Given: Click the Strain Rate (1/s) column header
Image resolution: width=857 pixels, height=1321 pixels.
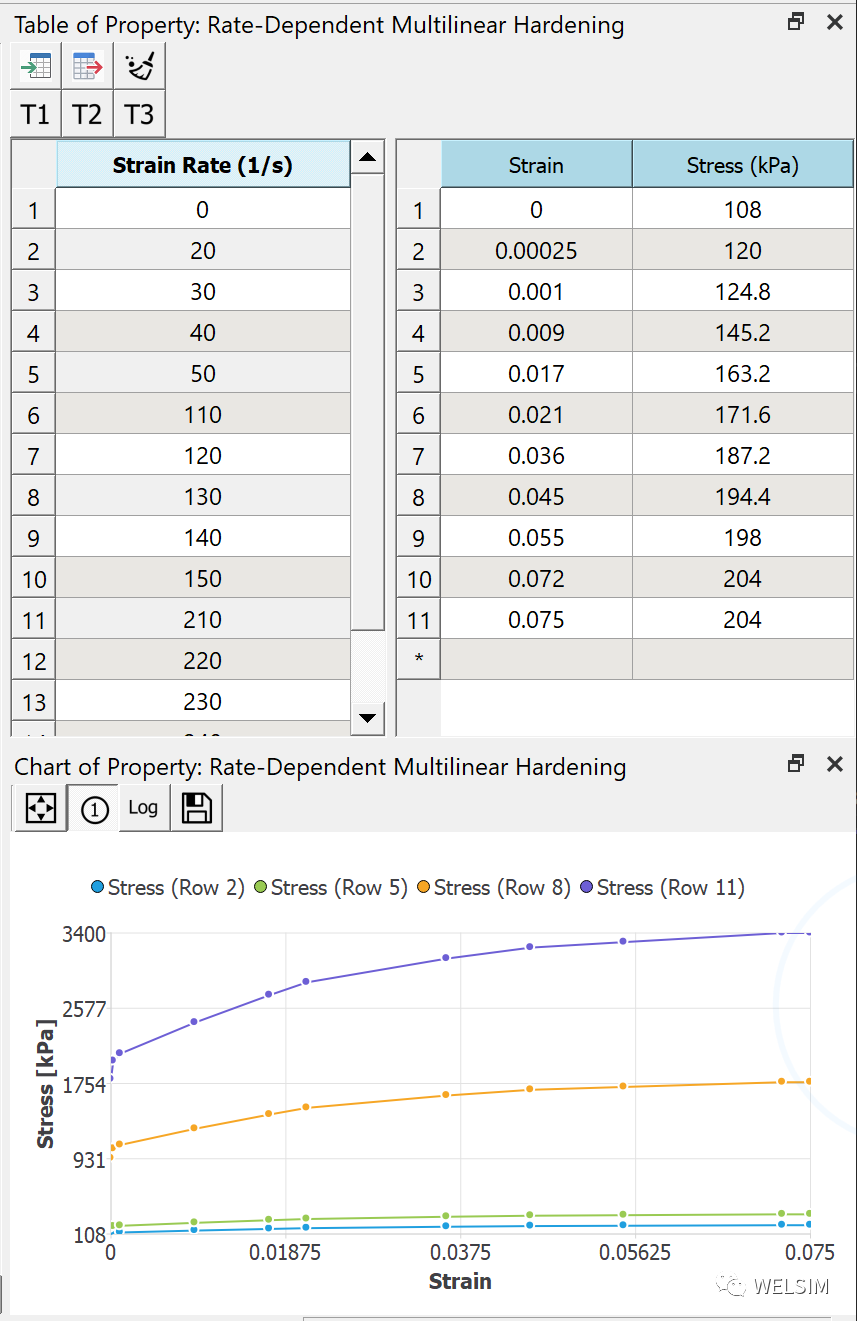Looking at the screenshot, I should [x=203, y=165].
